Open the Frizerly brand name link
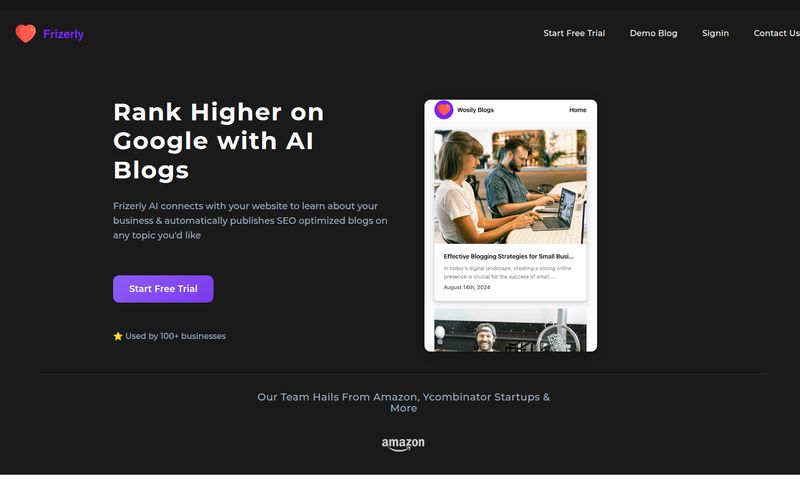800x496 pixels. click(x=63, y=34)
